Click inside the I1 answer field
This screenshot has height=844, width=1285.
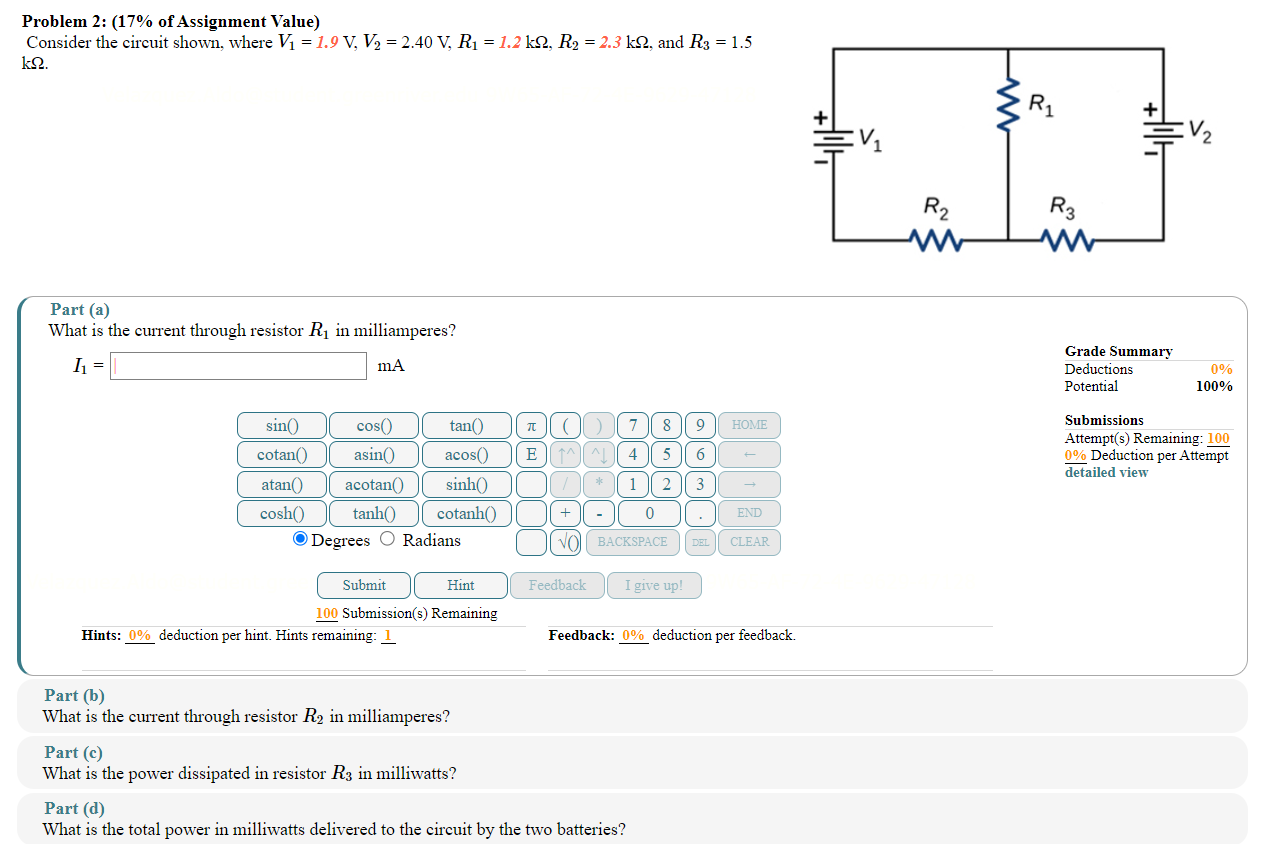coord(238,365)
